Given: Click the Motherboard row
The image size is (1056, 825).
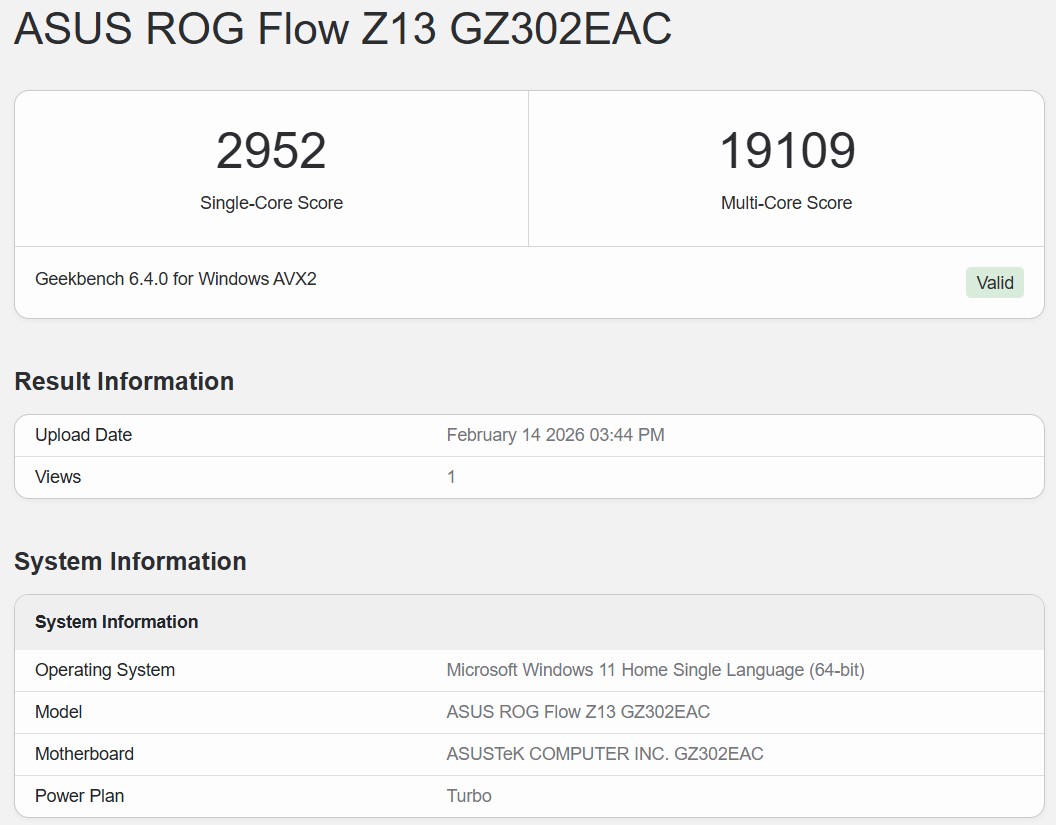Looking at the screenshot, I should pyautogui.click(x=84, y=754).
